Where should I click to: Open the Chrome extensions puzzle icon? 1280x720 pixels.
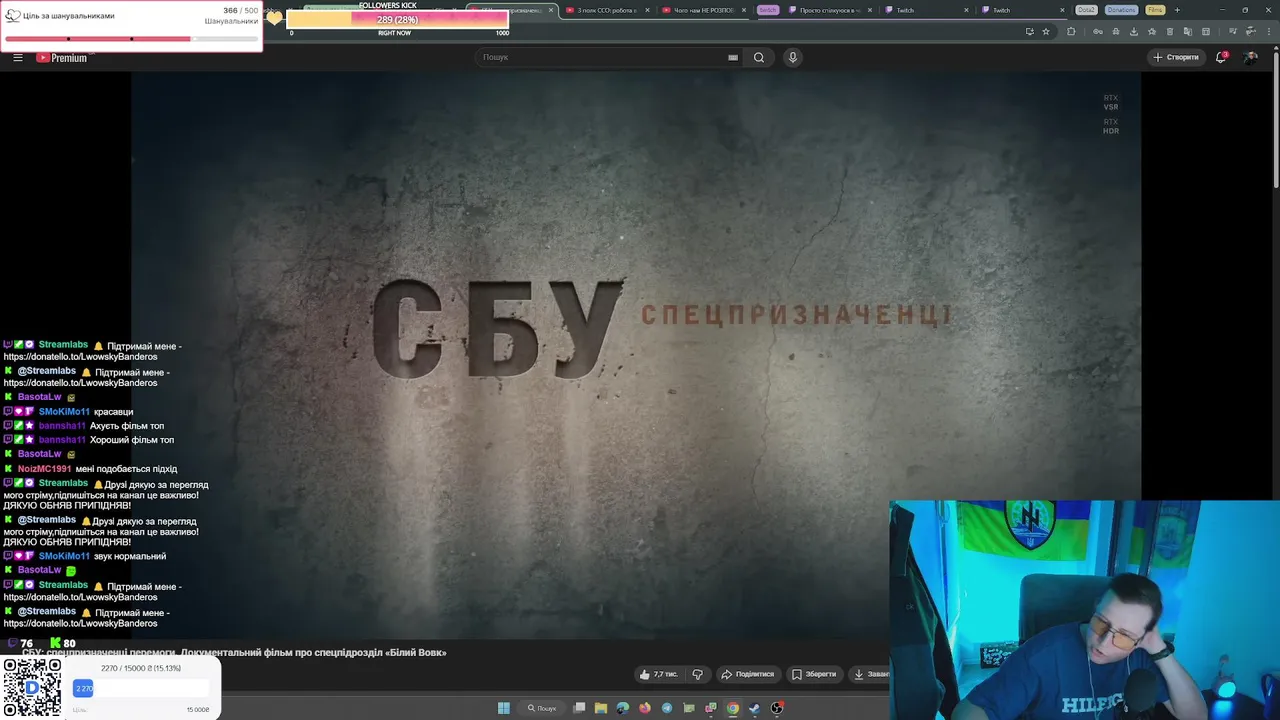[x=1071, y=31]
